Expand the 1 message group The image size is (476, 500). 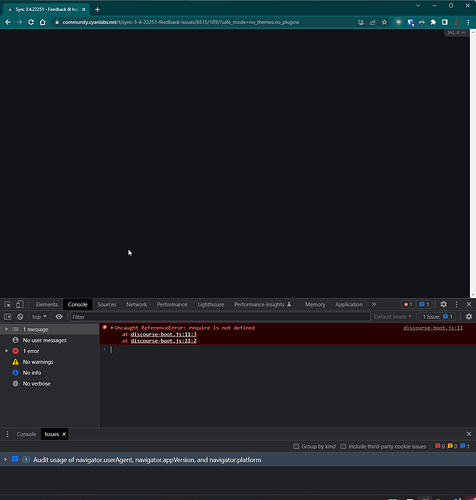[x=6, y=329]
